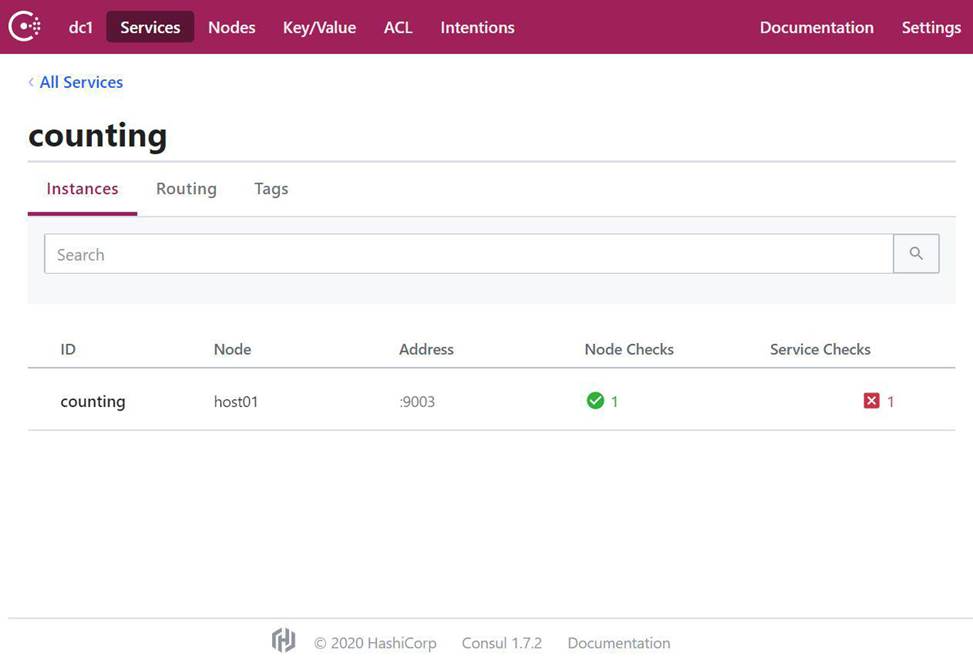The height and width of the screenshot is (663, 973).
Task: Switch to the Tags tab
Action: point(271,189)
